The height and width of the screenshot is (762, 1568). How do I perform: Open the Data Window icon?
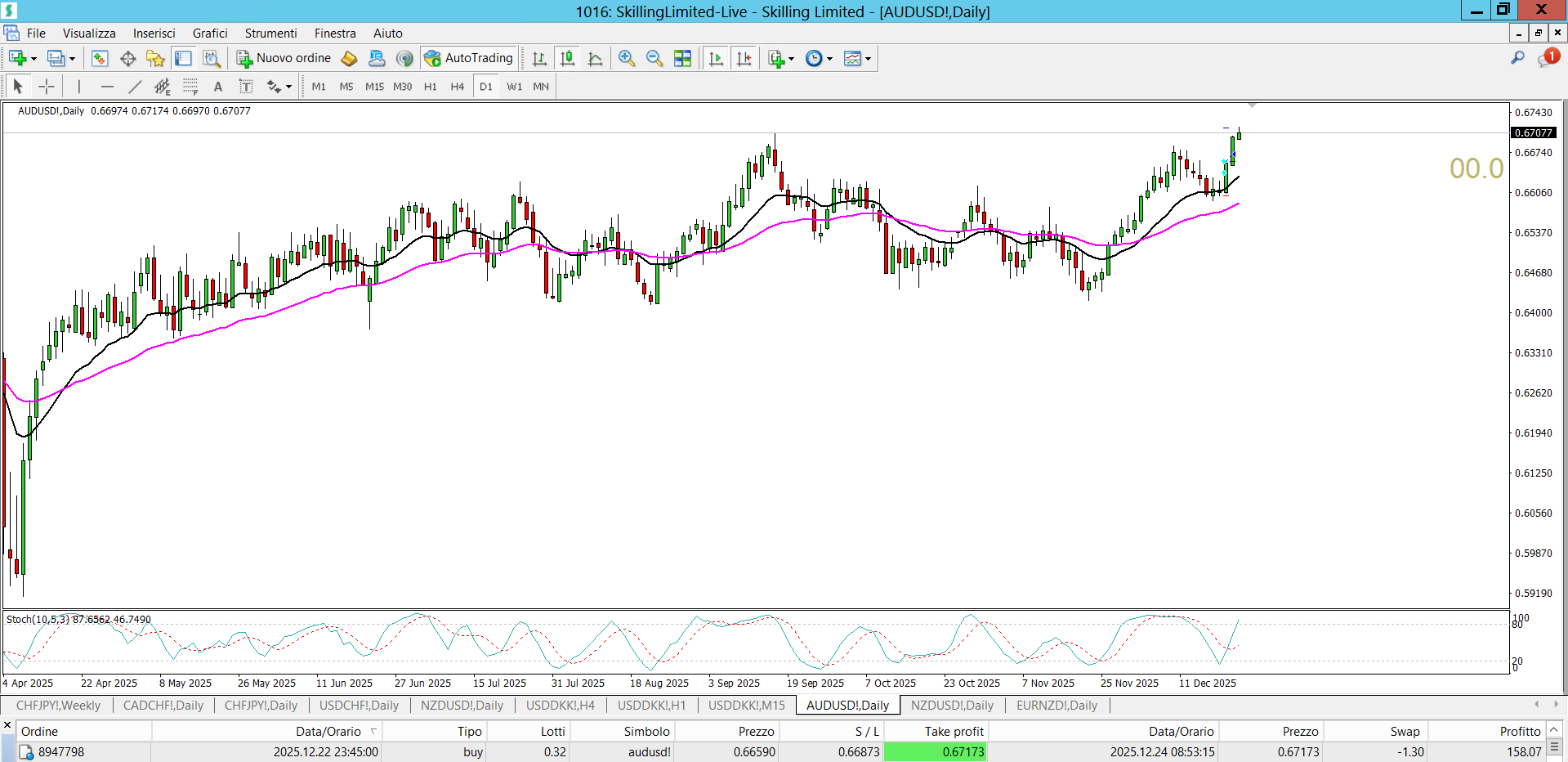coord(128,58)
